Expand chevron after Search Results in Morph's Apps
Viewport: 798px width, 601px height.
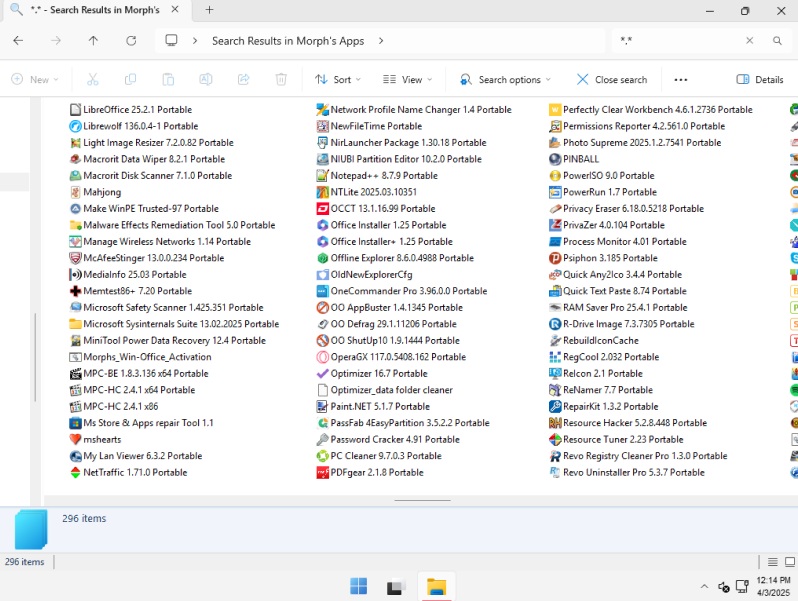[x=381, y=41]
